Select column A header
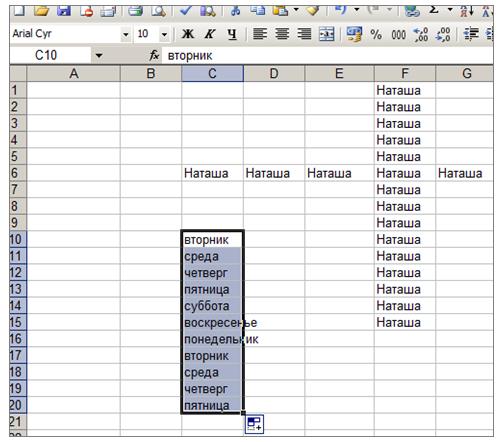This screenshot has width=503, height=442. [x=73, y=74]
